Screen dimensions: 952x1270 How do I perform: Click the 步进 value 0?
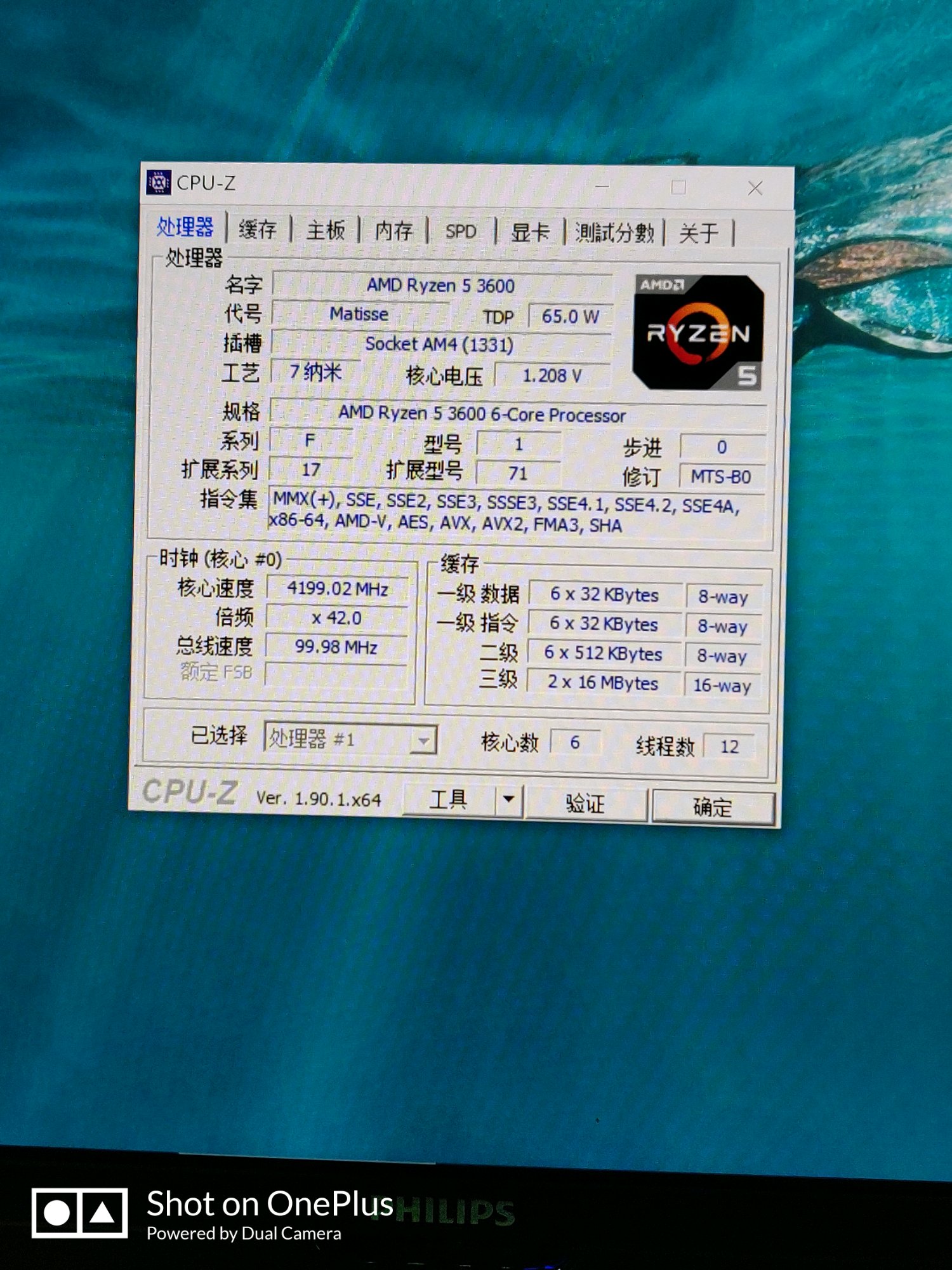click(722, 447)
